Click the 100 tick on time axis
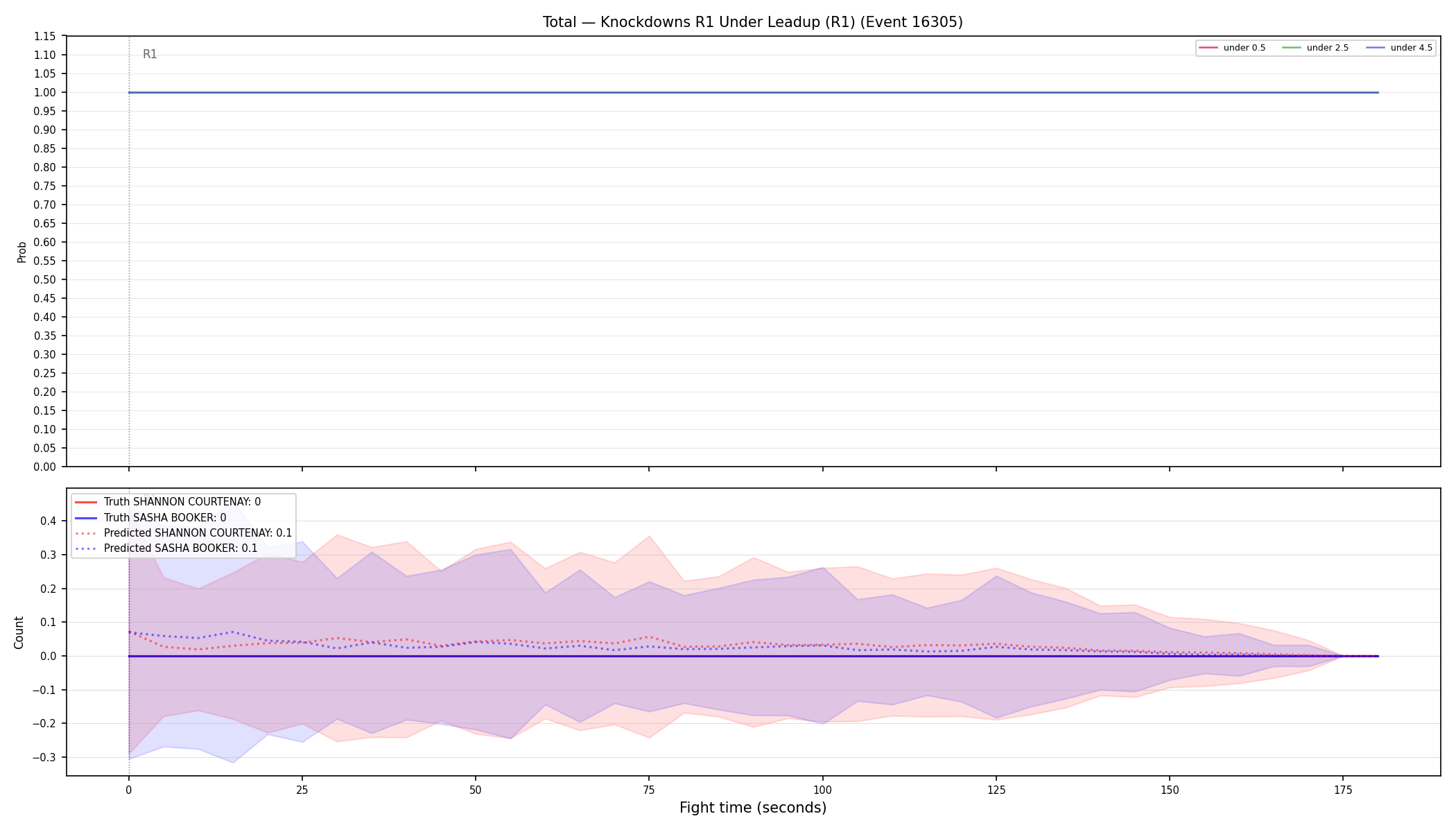Image resolution: width=1456 pixels, height=832 pixels. pos(822,789)
